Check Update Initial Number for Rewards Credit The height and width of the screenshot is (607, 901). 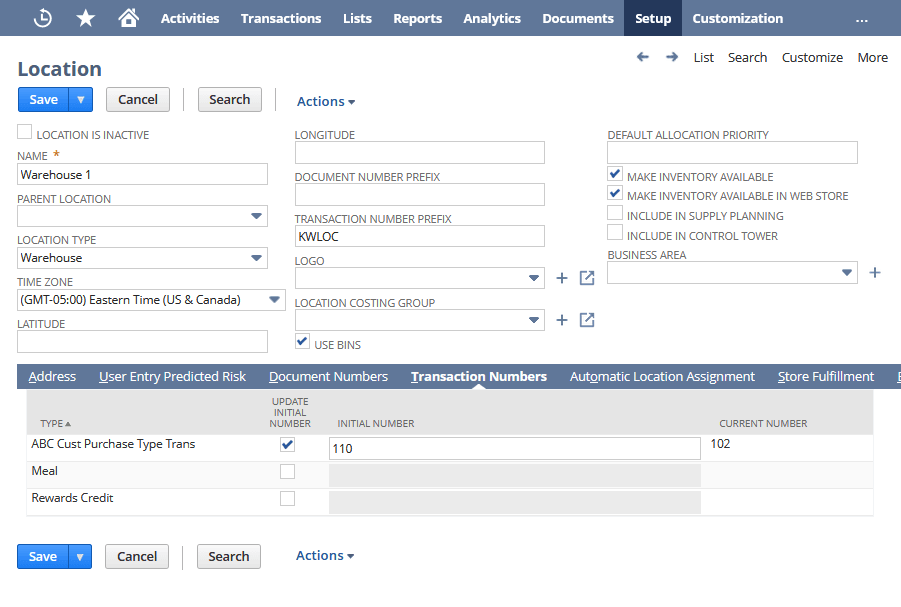(x=287, y=498)
